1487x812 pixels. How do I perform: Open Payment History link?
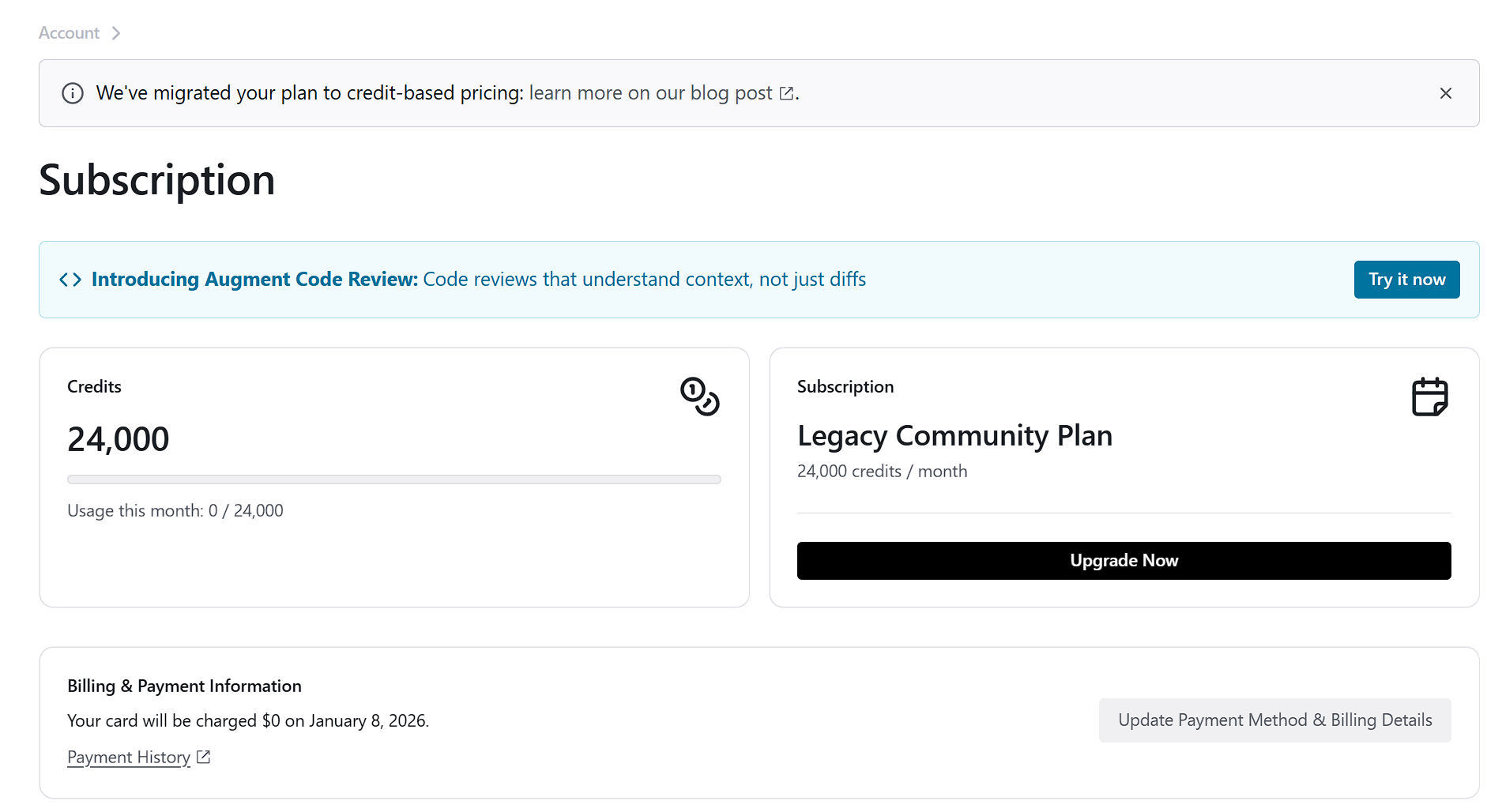tap(129, 757)
